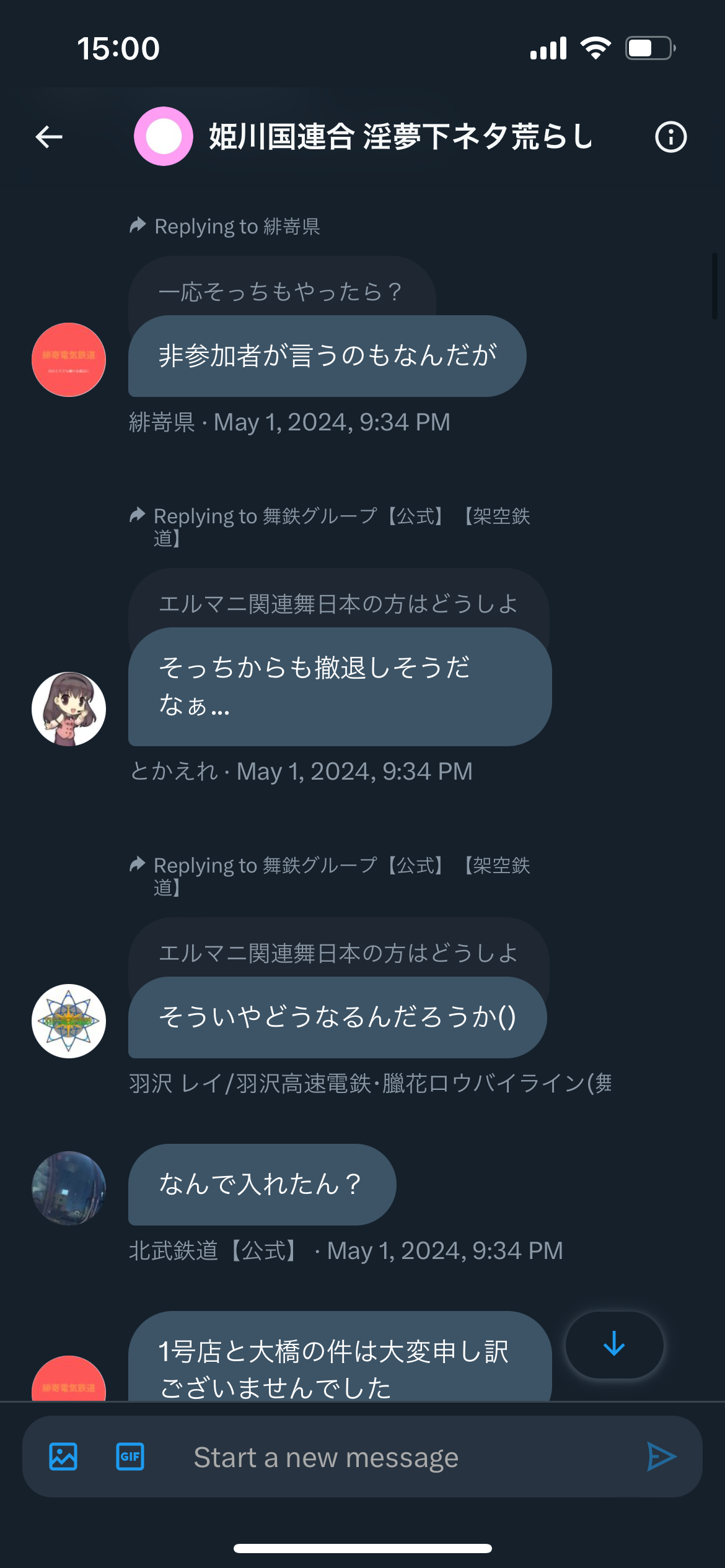The image size is (725, 1568).
Task: Select the message bubble なんで入れたん？
Action: point(262,1185)
